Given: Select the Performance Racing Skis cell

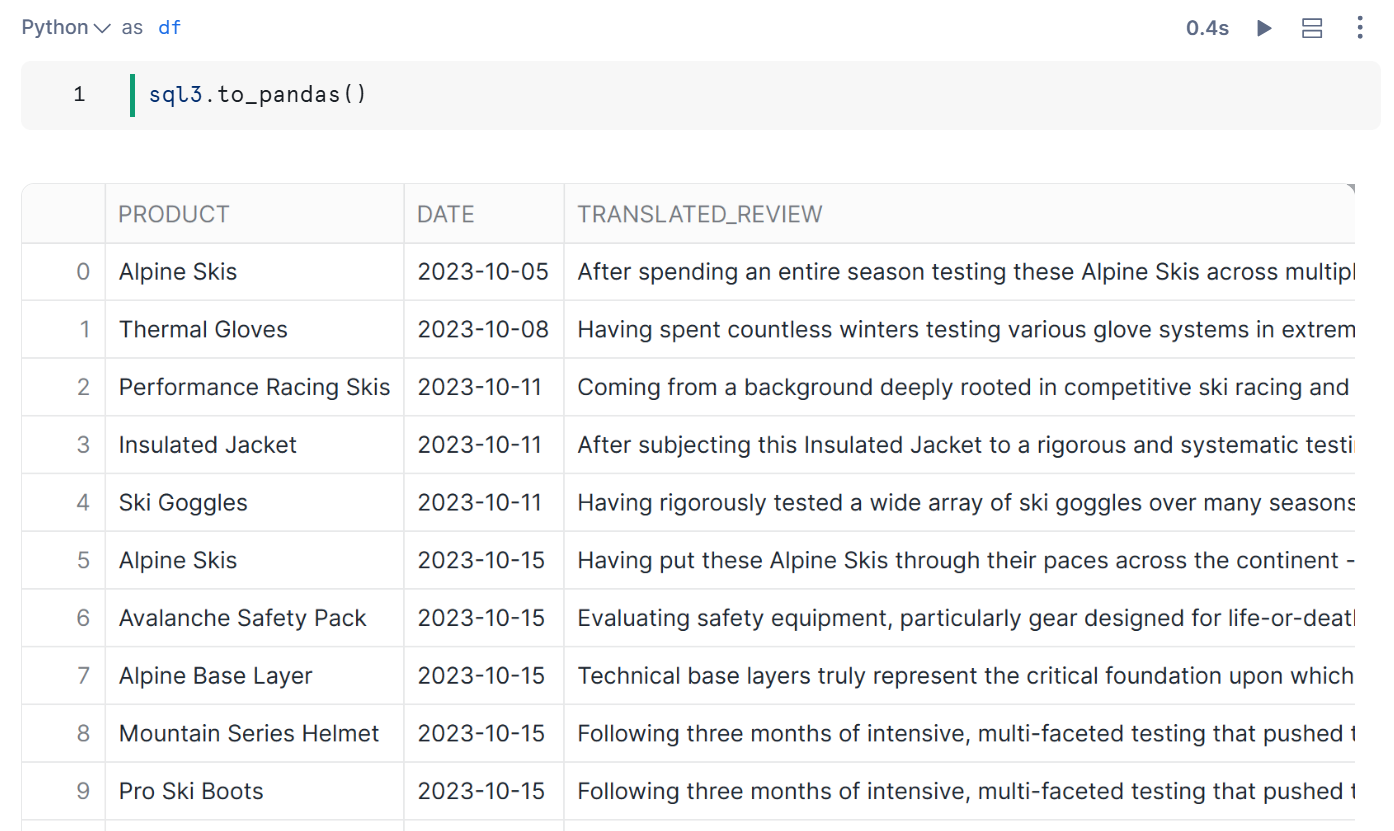Looking at the screenshot, I should click(x=254, y=388).
